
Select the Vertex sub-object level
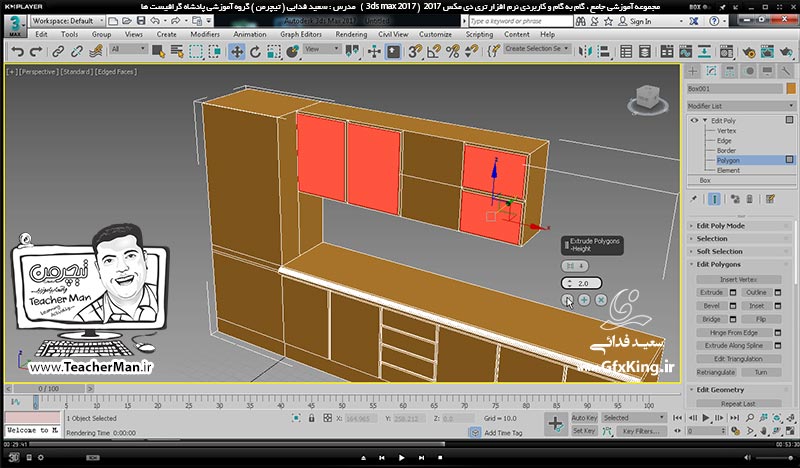pos(726,131)
